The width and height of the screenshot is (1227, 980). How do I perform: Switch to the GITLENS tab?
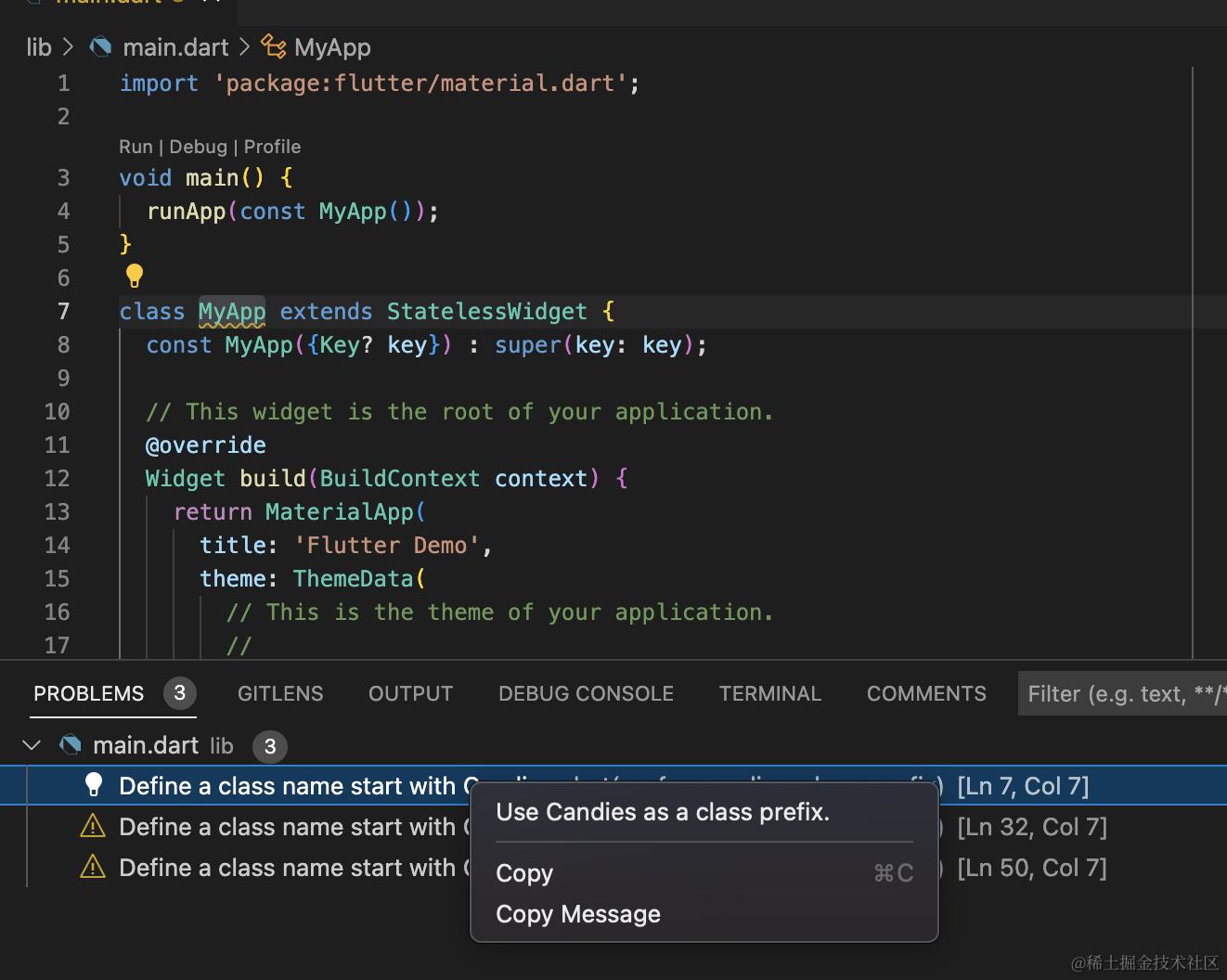click(x=280, y=693)
